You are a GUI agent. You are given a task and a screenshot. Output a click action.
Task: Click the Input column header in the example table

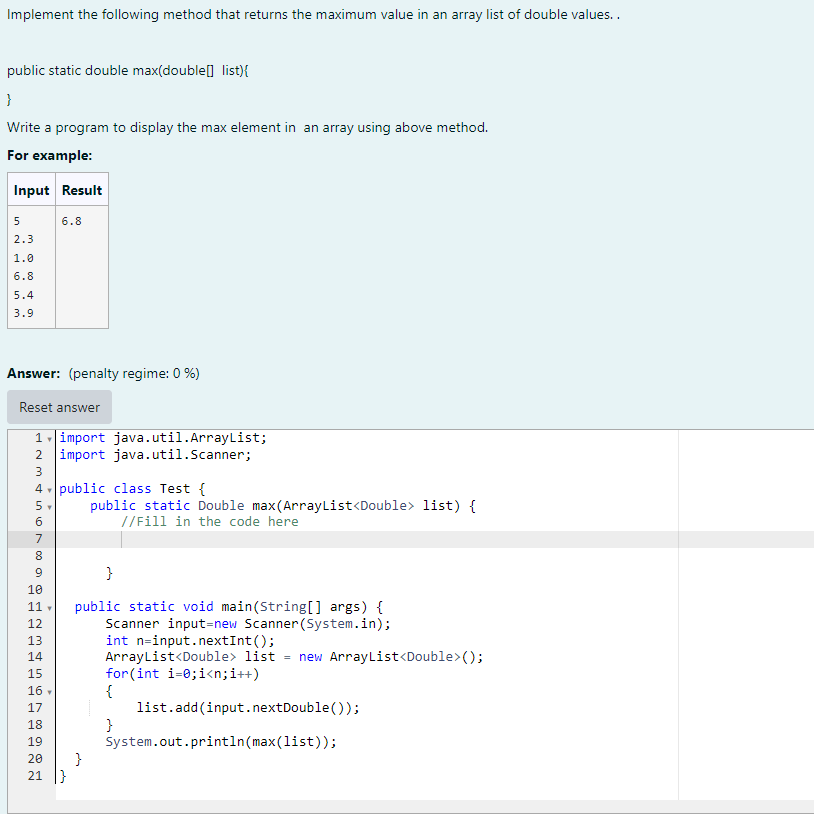31,189
